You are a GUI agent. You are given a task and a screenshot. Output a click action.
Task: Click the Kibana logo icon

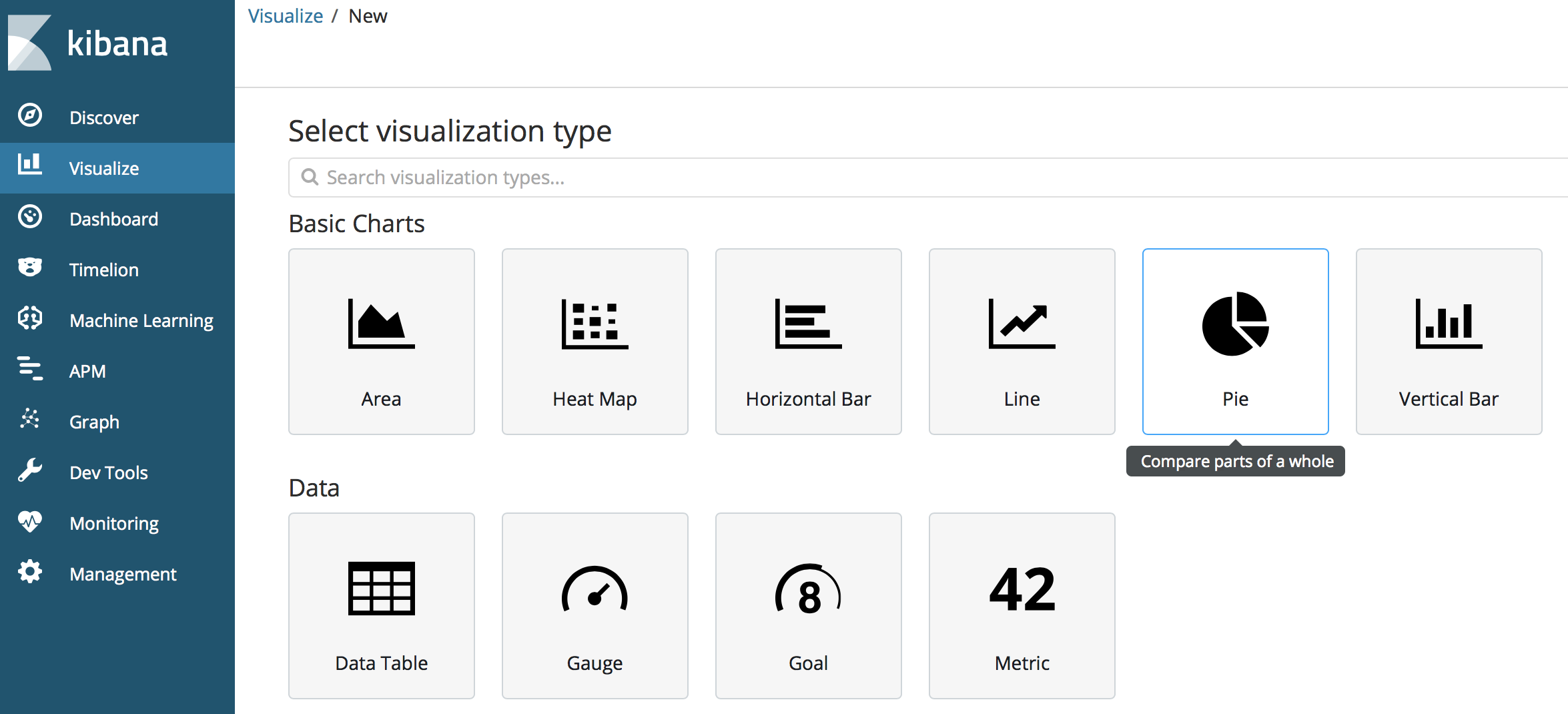[30, 43]
